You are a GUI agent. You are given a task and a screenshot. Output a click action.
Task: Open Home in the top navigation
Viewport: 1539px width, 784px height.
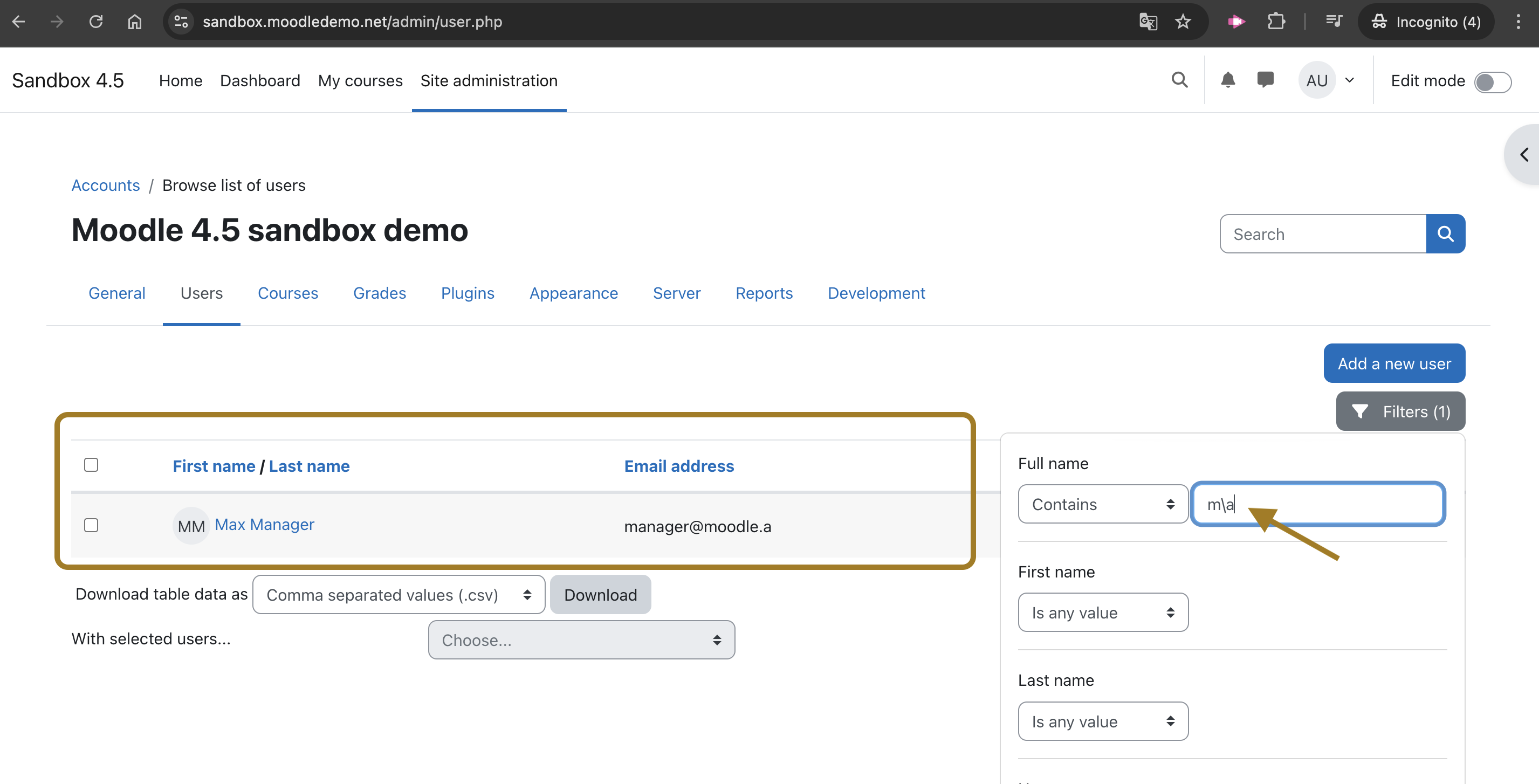coord(181,81)
